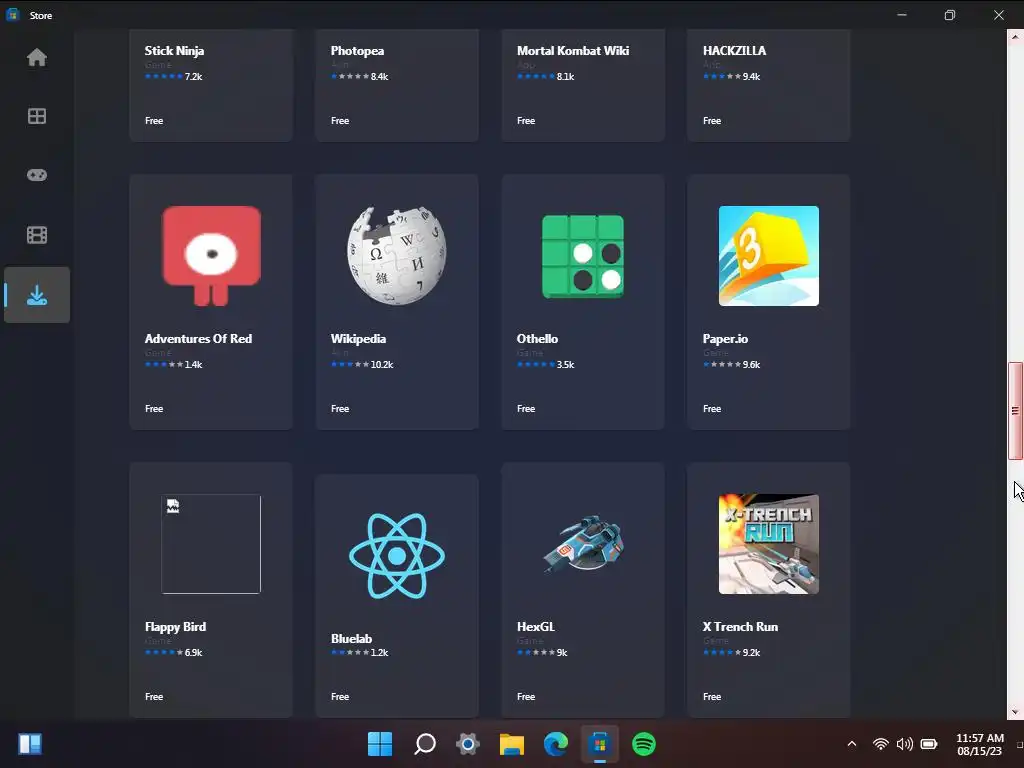Click the Bluelab 1.2k rating
This screenshot has width=1024, height=768.
click(359, 652)
